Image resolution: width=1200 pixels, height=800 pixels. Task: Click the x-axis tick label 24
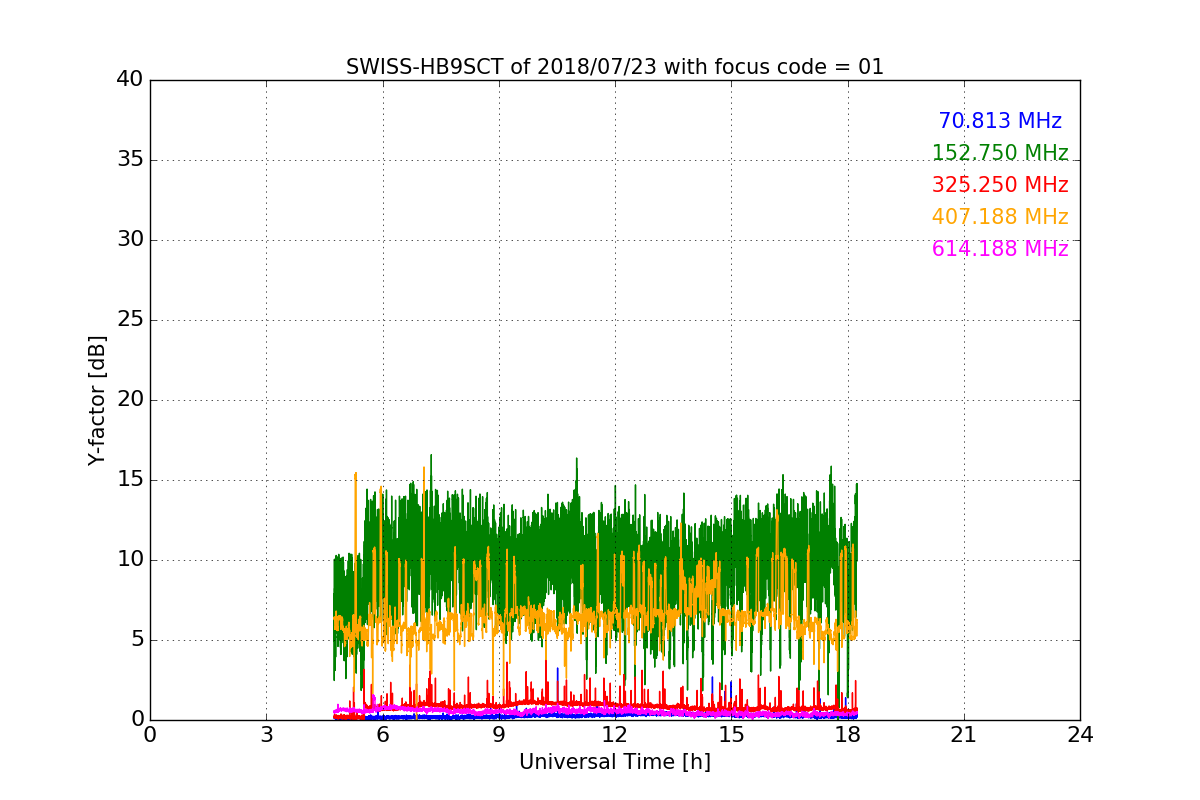tap(1080, 735)
